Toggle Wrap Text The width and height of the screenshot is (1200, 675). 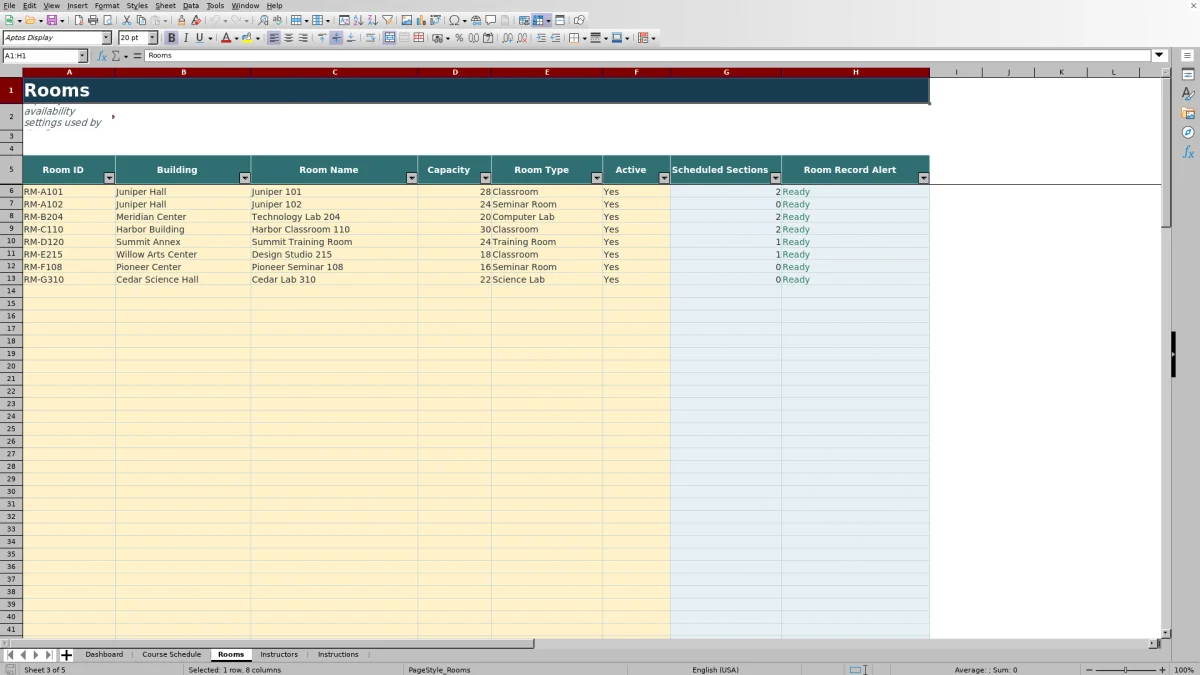371,38
